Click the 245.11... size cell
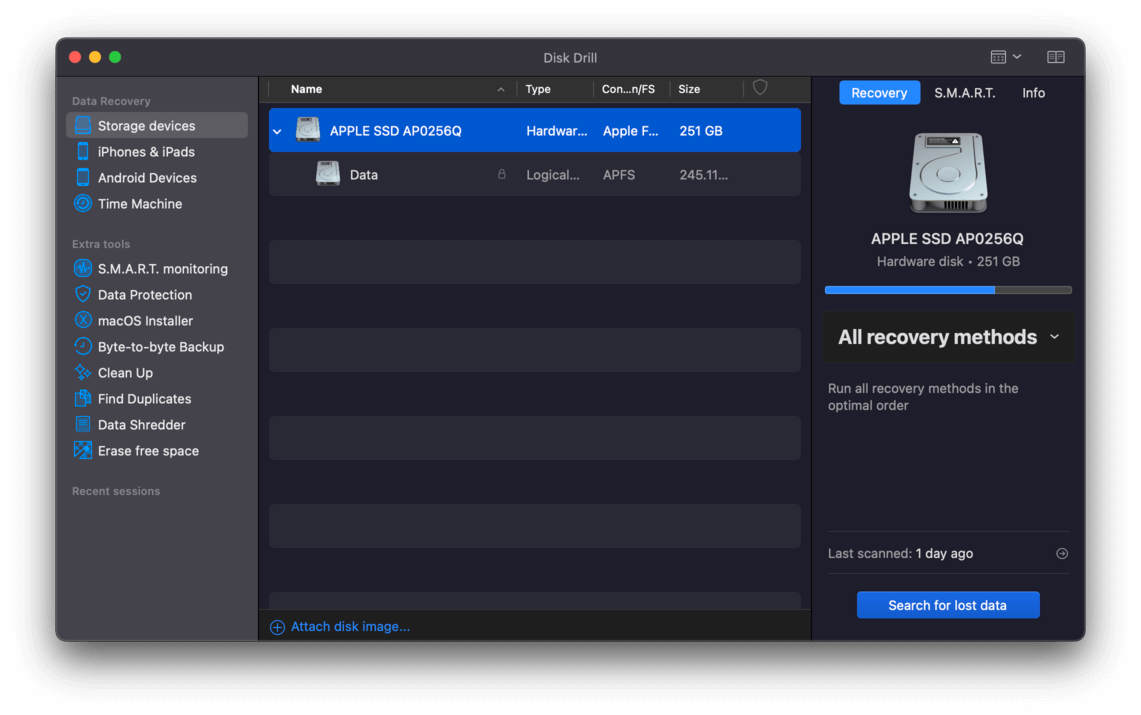The width and height of the screenshot is (1141, 715). [704, 175]
